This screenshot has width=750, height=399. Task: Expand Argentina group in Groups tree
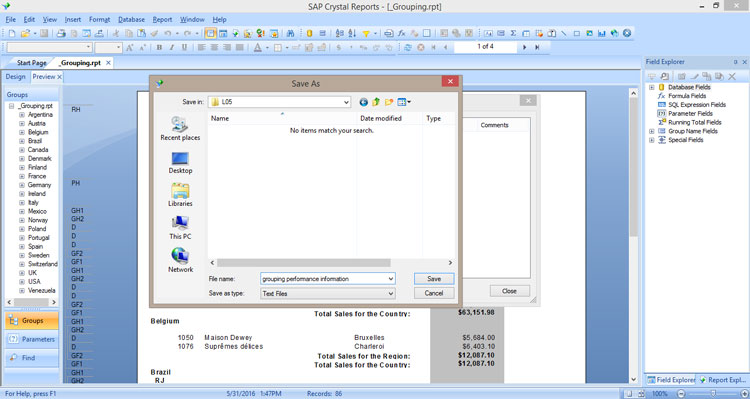[22, 115]
